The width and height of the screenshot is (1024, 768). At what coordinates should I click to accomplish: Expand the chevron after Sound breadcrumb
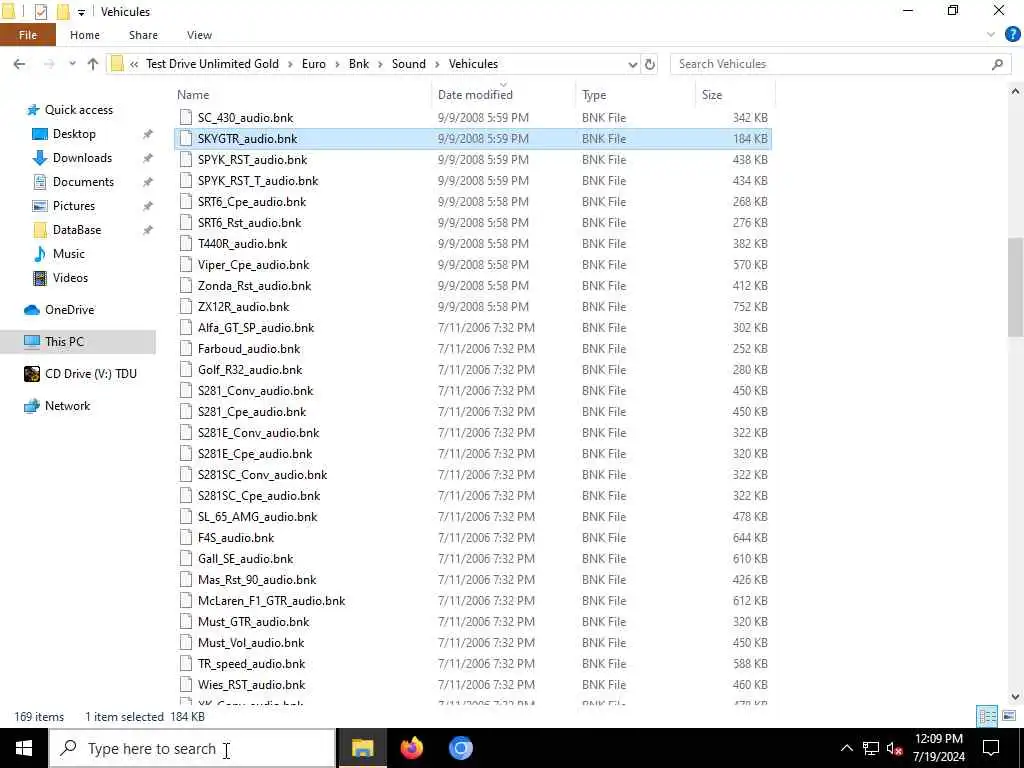point(437,64)
